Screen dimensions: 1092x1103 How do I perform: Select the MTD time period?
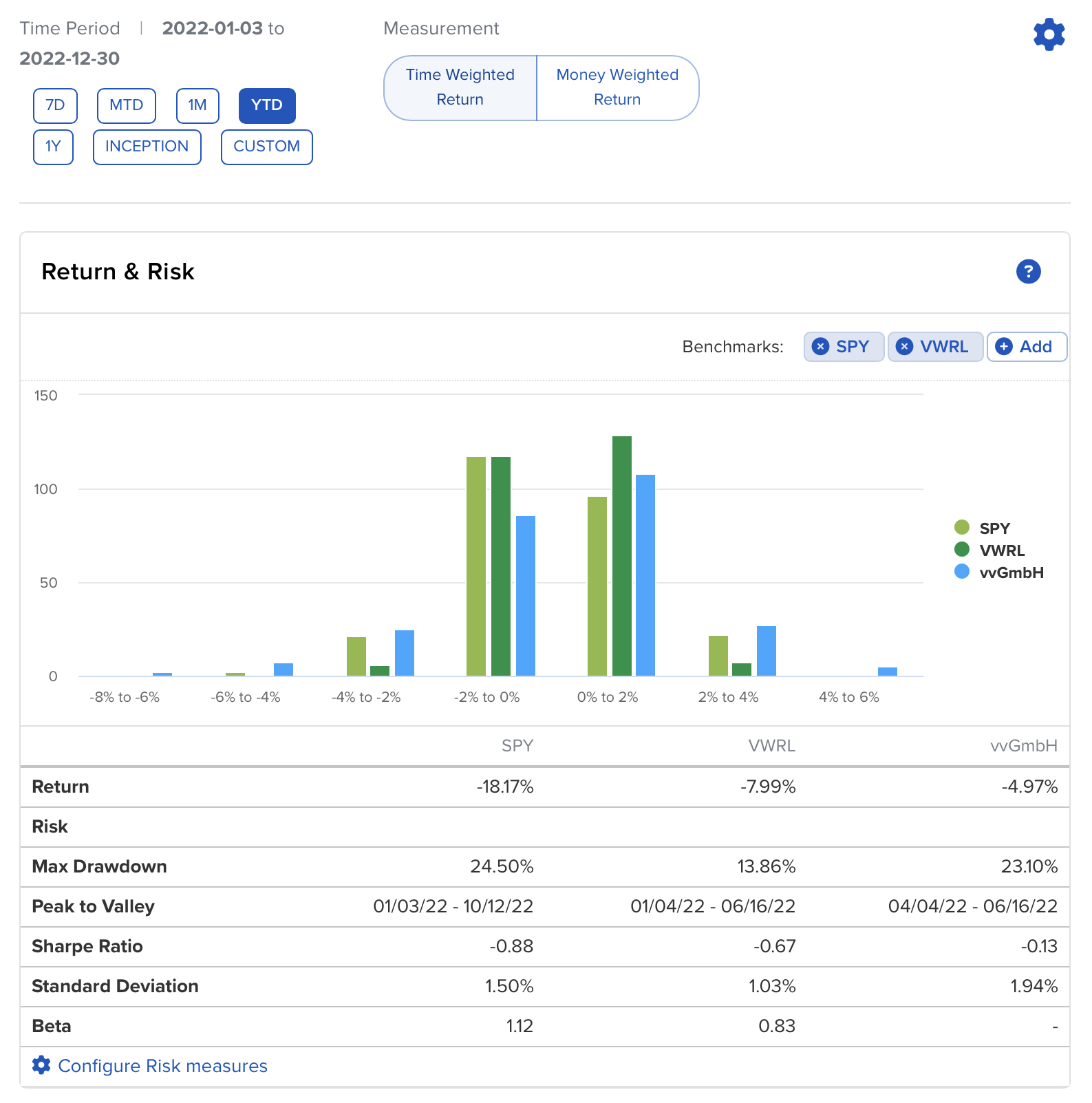click(127, 105)
